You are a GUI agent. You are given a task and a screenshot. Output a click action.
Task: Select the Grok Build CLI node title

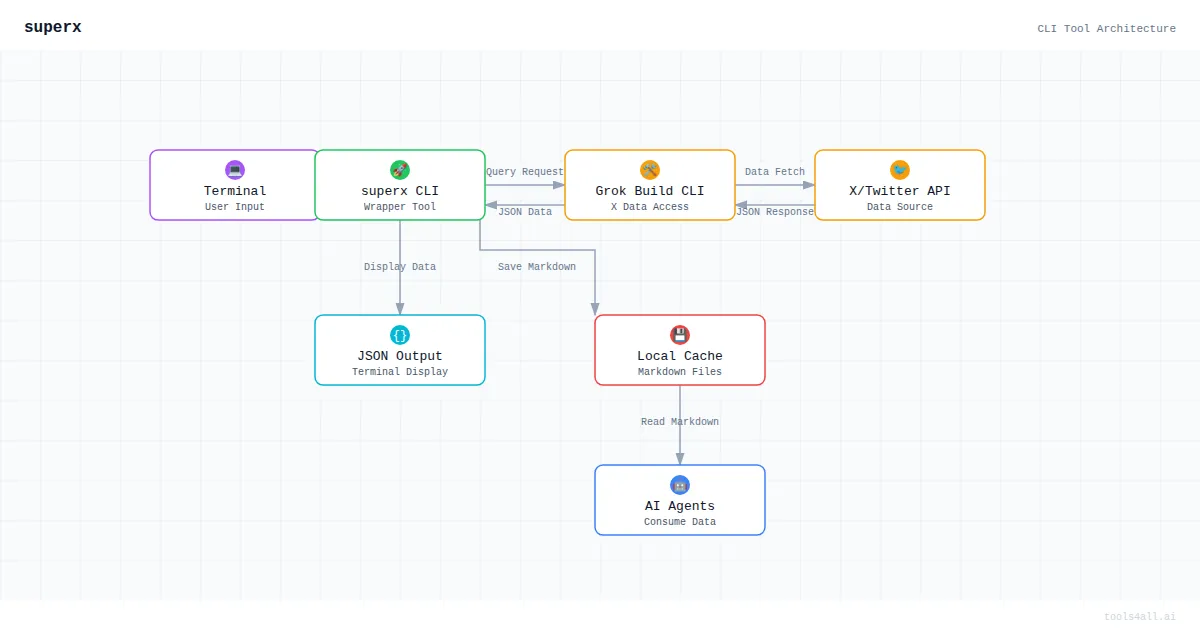click(x=650, y=191)
